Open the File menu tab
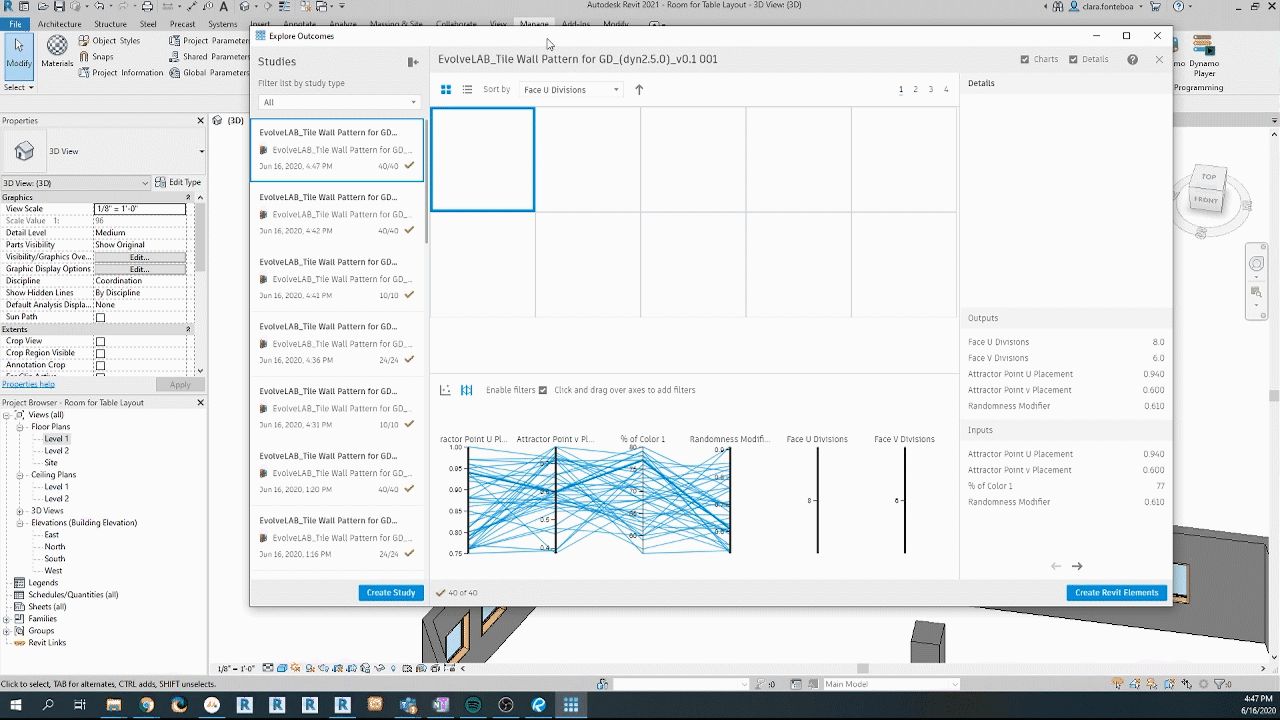 click(x=15, y=24)
